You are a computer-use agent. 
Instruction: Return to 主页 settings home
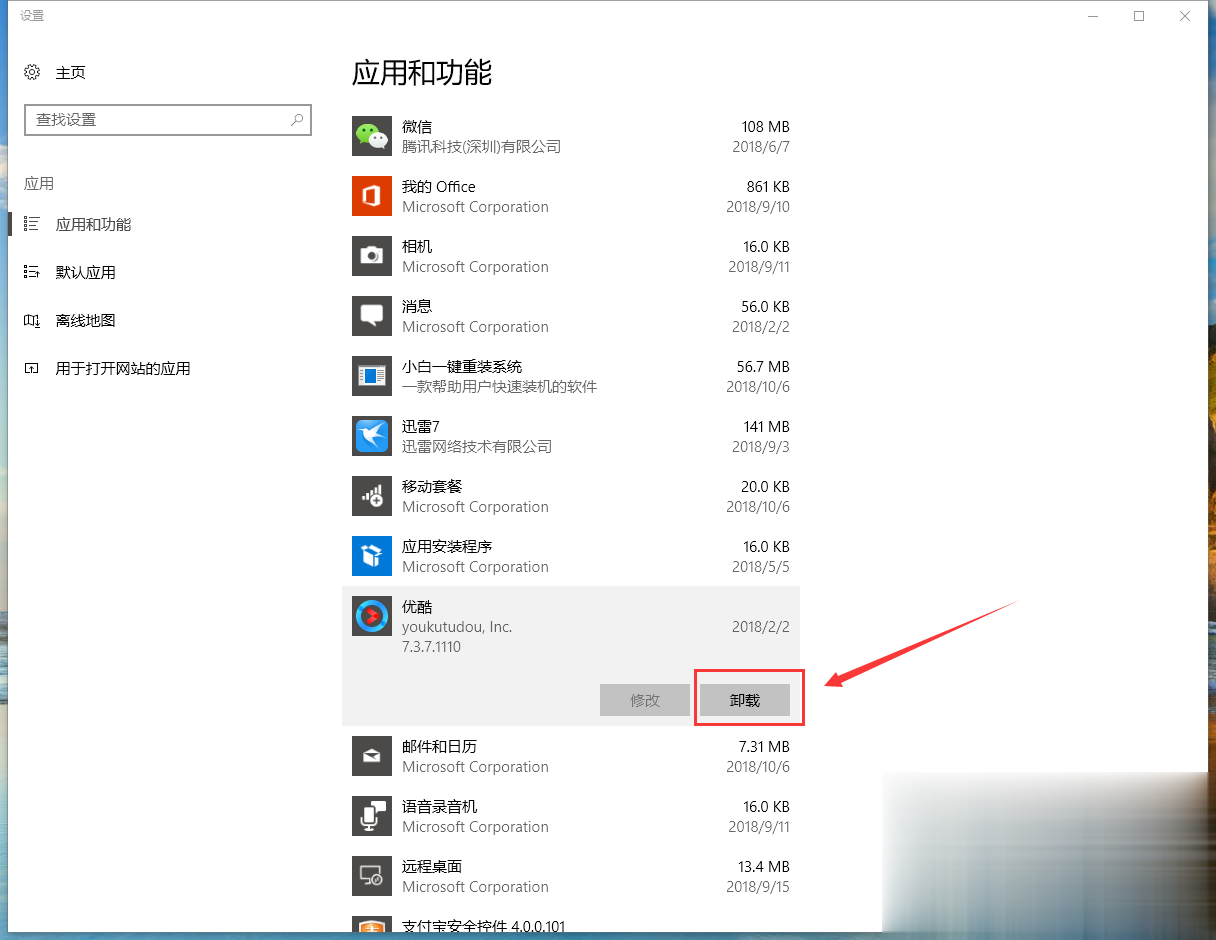tap(71, 72)
